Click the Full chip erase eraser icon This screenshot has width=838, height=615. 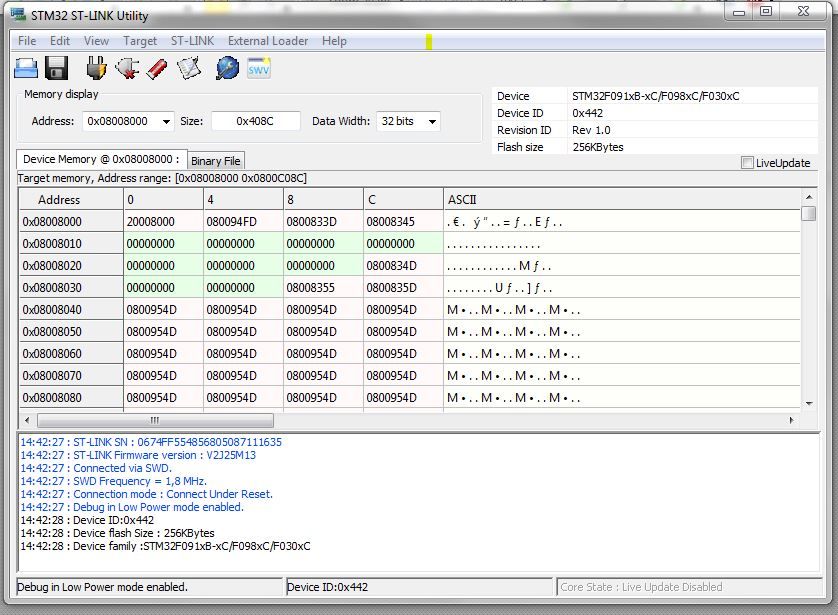click(157, 69)
